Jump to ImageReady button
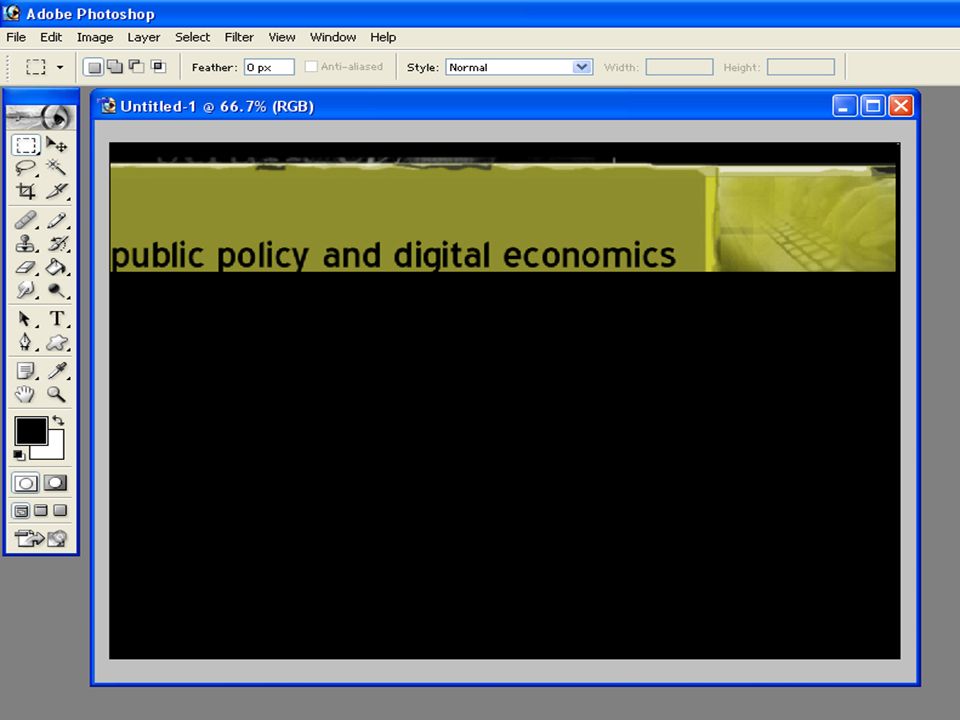 (41, 538)
